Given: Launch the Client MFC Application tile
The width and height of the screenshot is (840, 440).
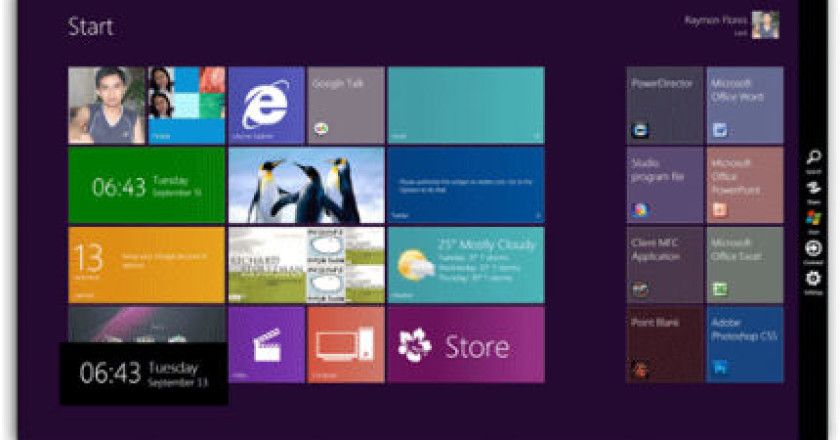Looking at the screenshot, I should pos(665,265).
